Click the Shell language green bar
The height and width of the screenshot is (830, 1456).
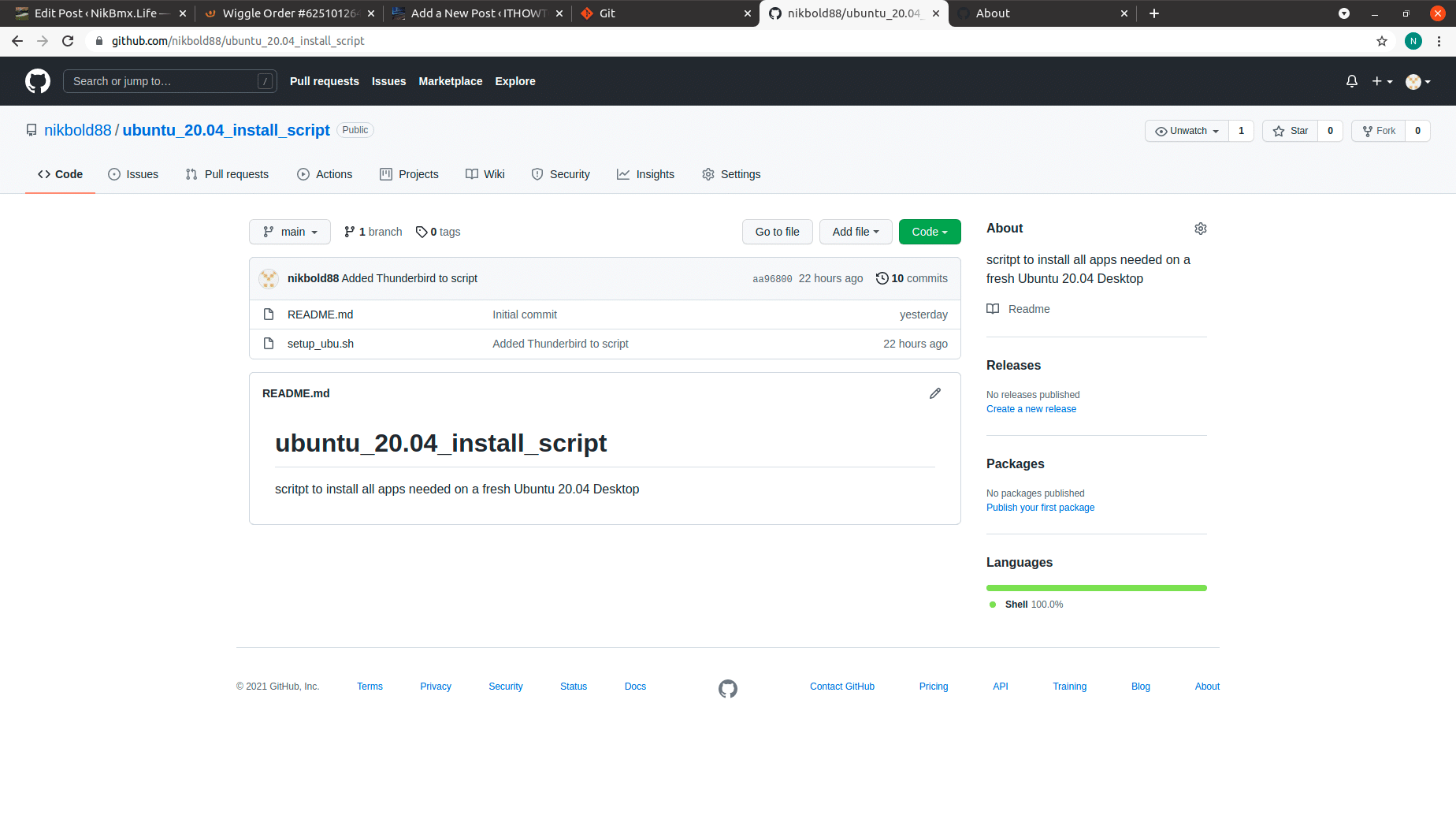click(x=1097, y=588)
